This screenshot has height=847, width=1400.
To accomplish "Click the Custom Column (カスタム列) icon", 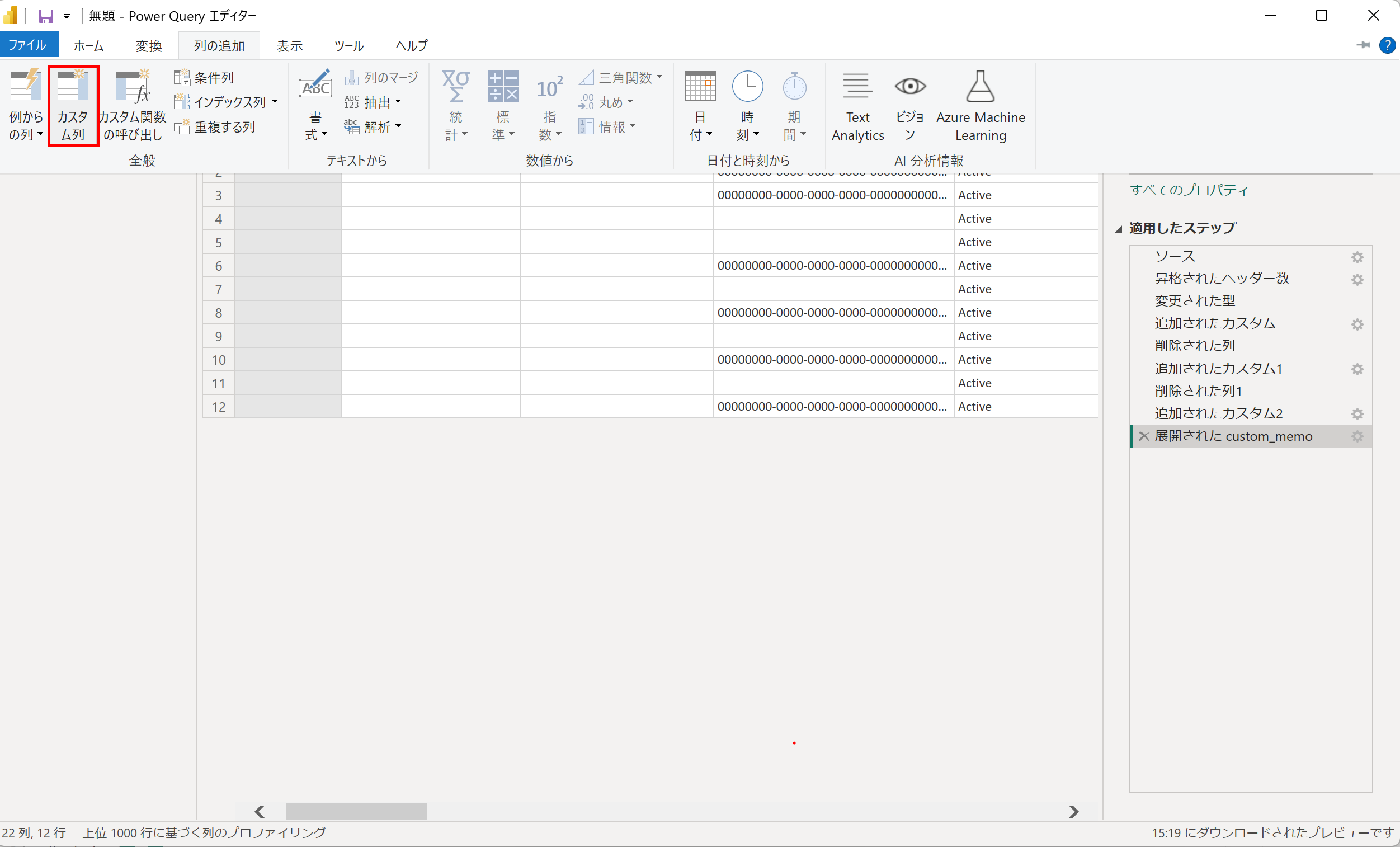I will click(73, 88).
